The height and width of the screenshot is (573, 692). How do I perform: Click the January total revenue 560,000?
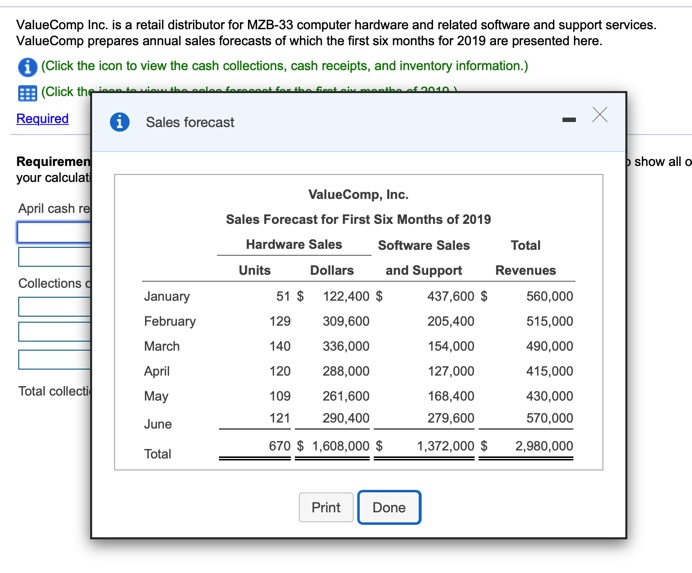click(x=549, y=296)
